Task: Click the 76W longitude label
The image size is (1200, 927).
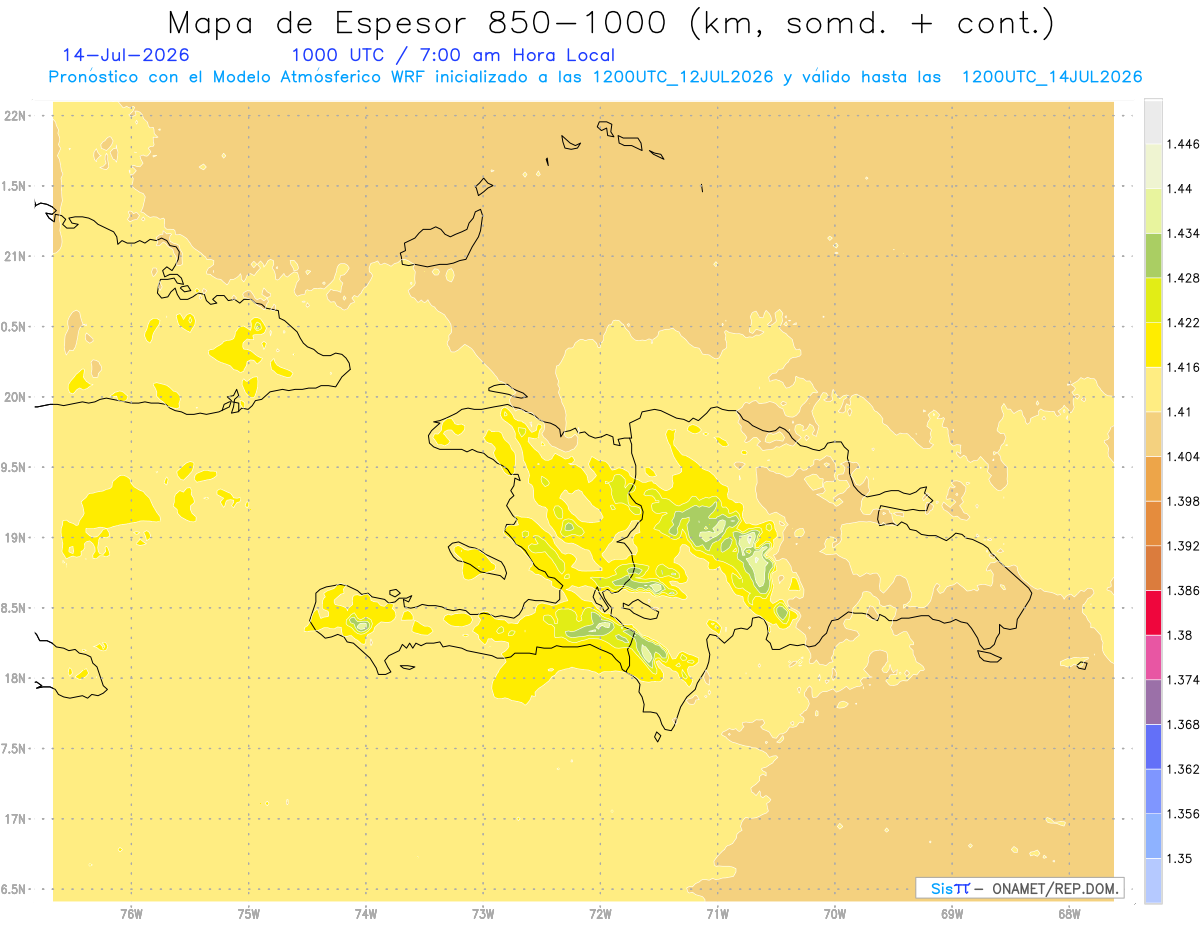Action: pyautogui.click(x=131, y=913)
